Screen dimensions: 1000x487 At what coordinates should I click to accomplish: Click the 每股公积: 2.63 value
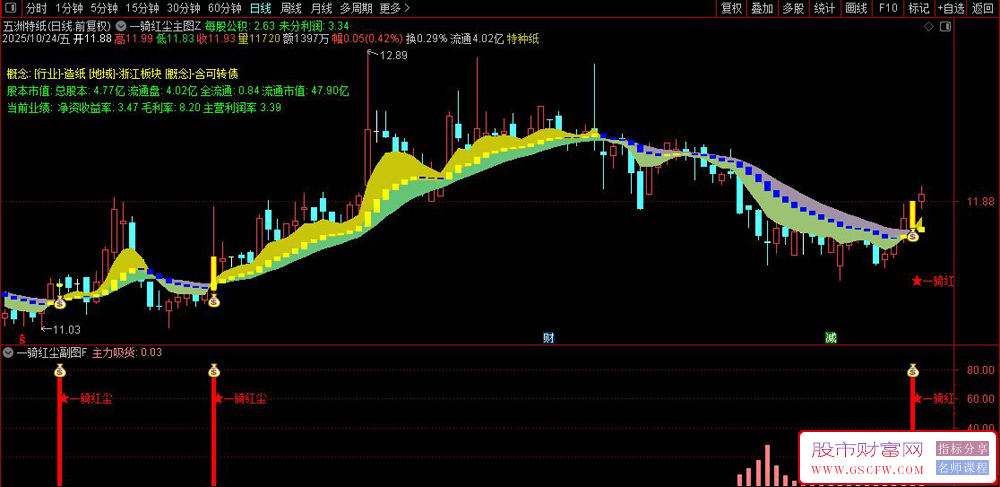coord(240,27)
